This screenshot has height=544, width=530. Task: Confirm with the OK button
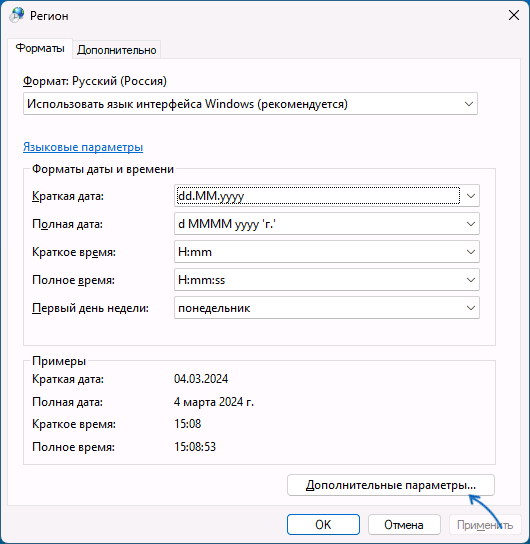[x=323, y=525]
